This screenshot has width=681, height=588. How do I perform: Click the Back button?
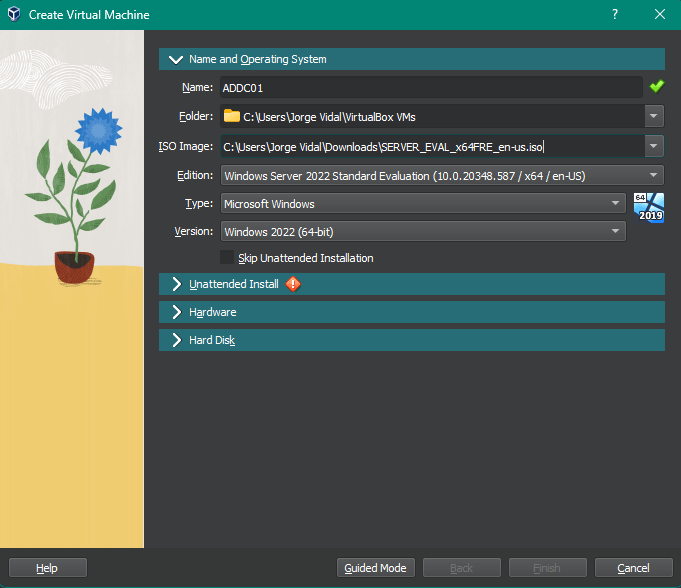[x=462, y=568]
